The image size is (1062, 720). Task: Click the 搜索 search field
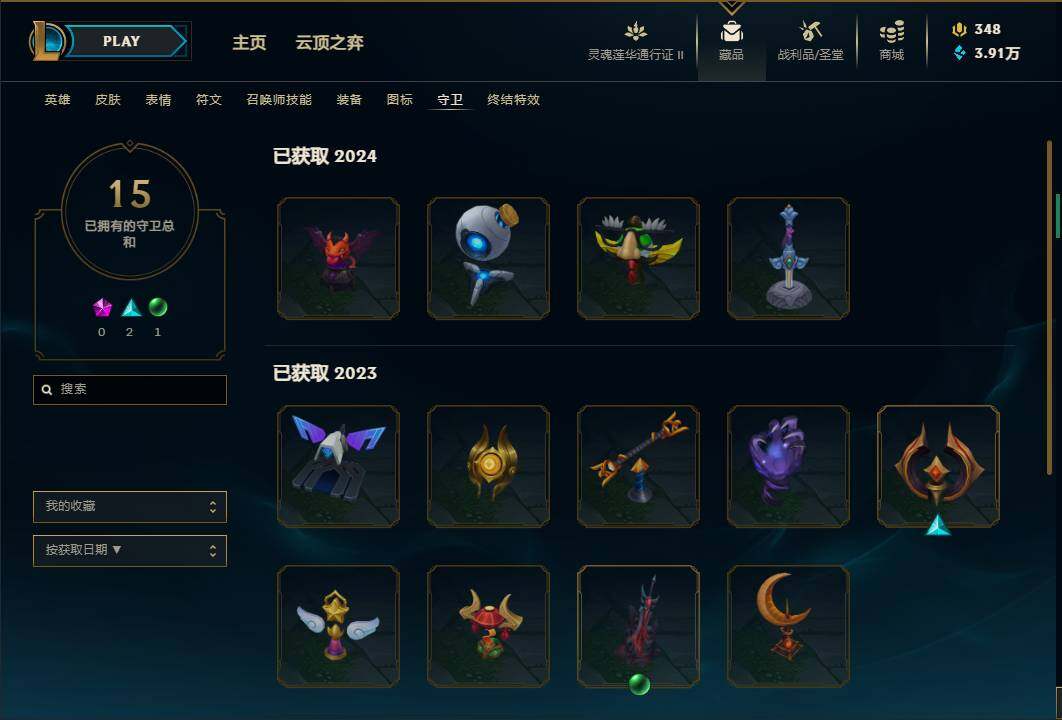click(130, 390)
